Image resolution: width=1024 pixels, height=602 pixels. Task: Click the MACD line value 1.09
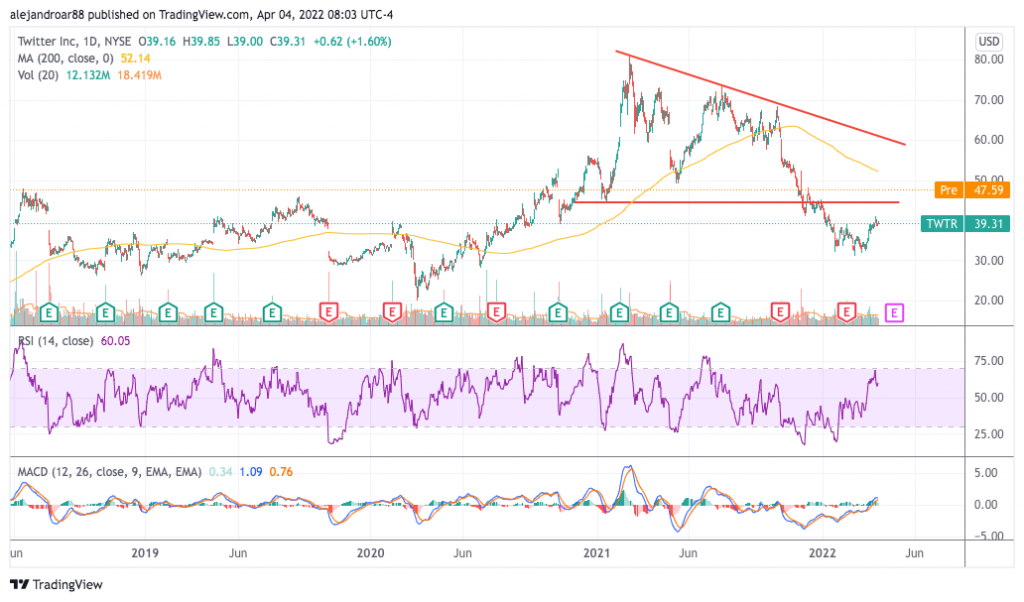click(251, 471)
